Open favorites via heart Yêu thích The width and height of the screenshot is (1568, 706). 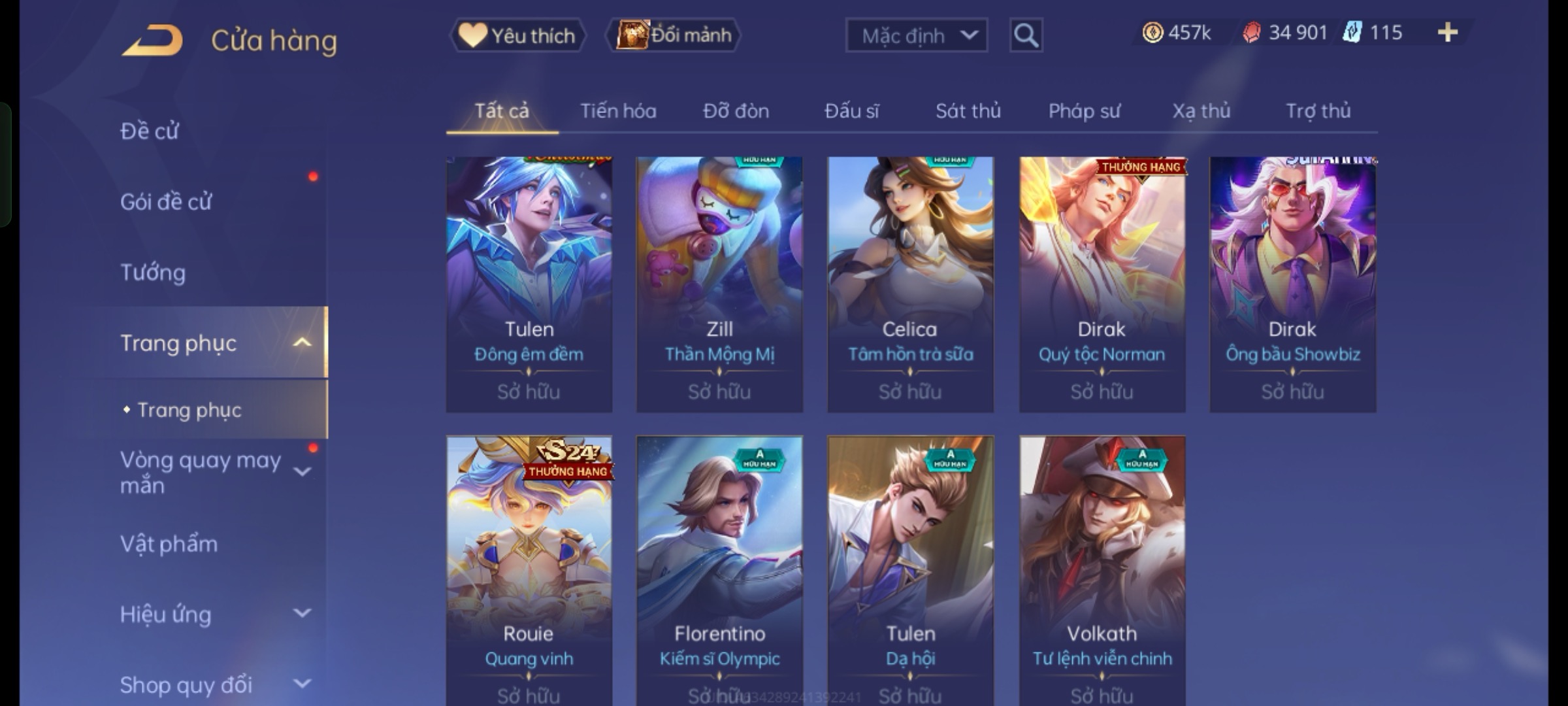point(517,35)
